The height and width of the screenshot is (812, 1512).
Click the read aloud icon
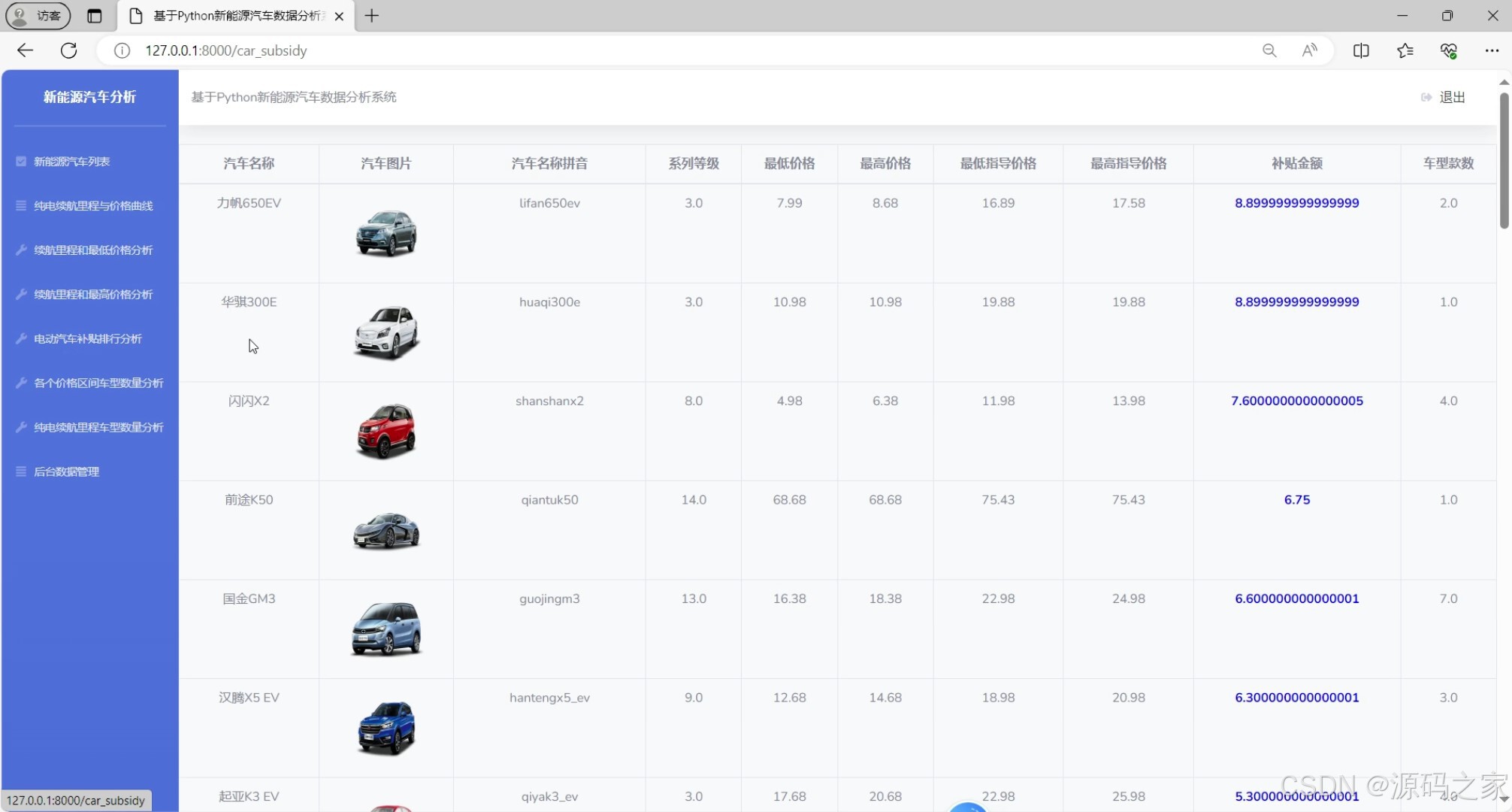[1309, 50]
